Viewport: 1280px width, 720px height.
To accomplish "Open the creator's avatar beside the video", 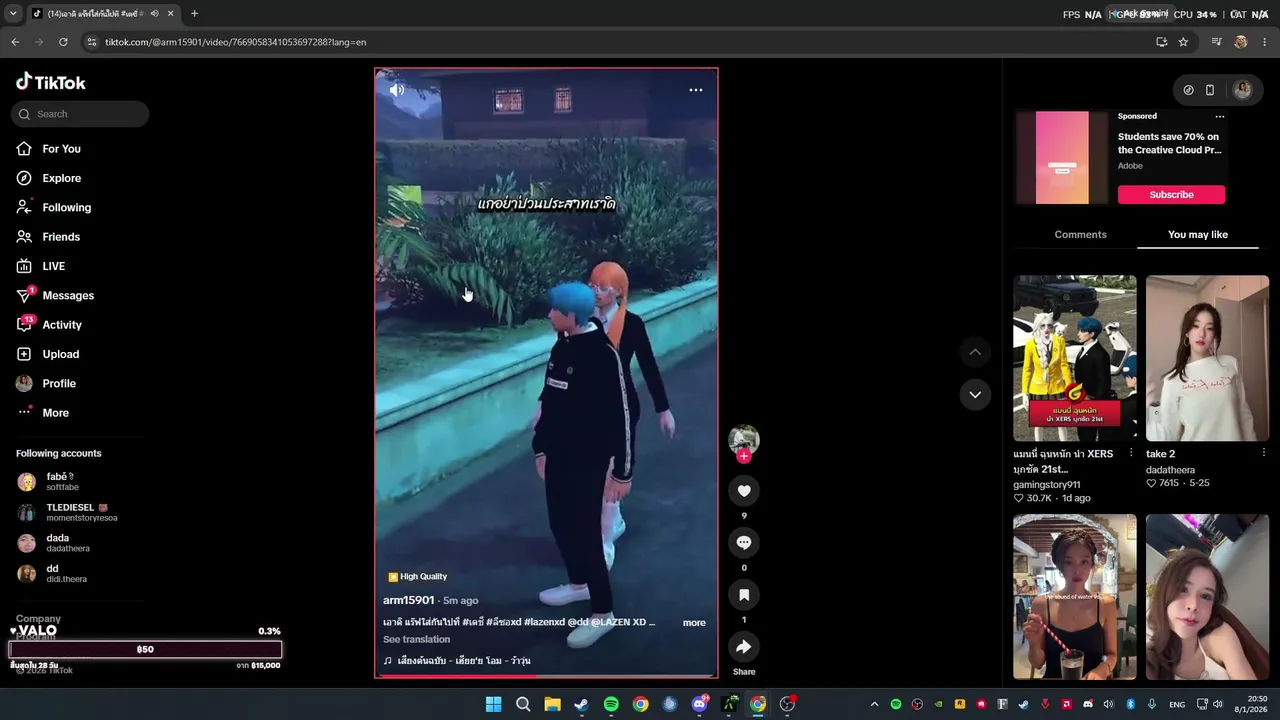I will tap(744, 440).
